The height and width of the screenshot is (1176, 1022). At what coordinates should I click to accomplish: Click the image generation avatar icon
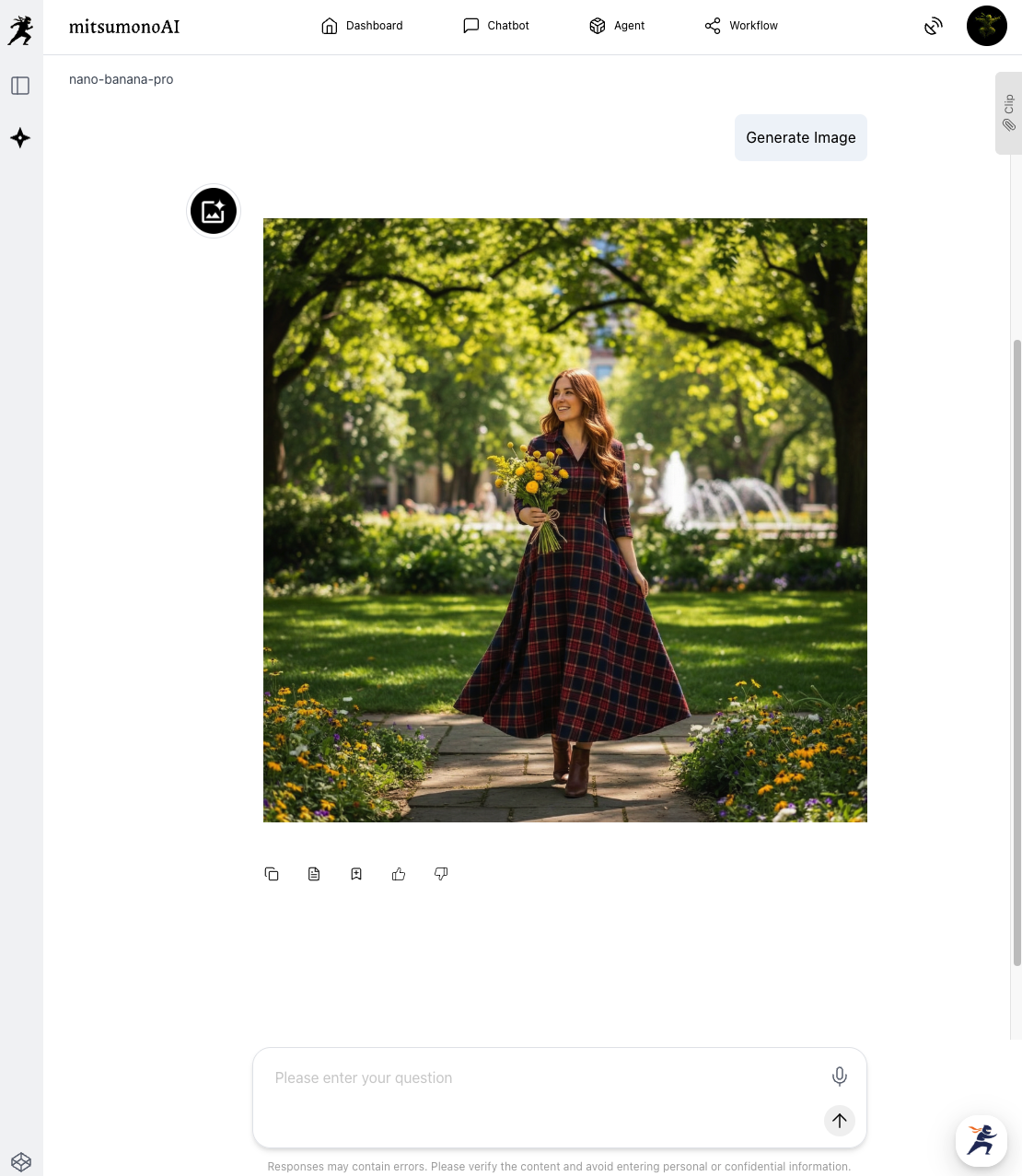(214, 211)
